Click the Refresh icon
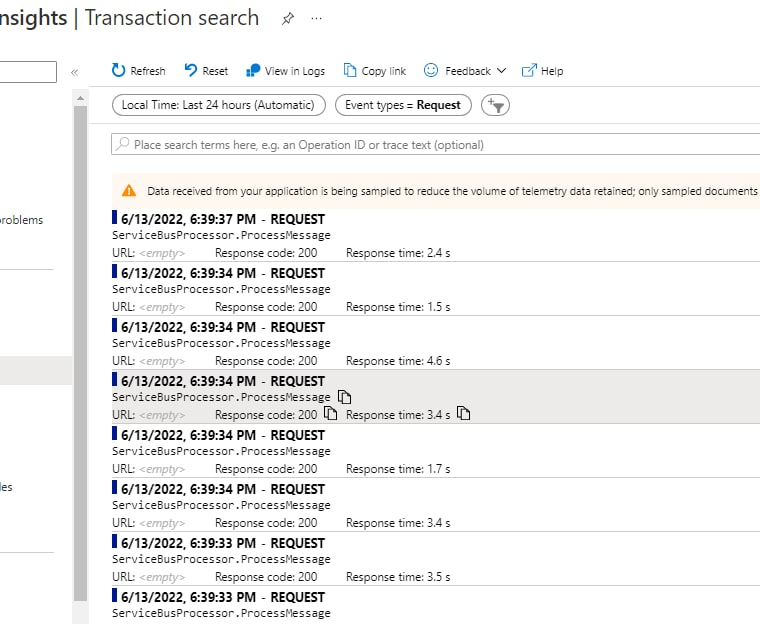 coord(119,71)
